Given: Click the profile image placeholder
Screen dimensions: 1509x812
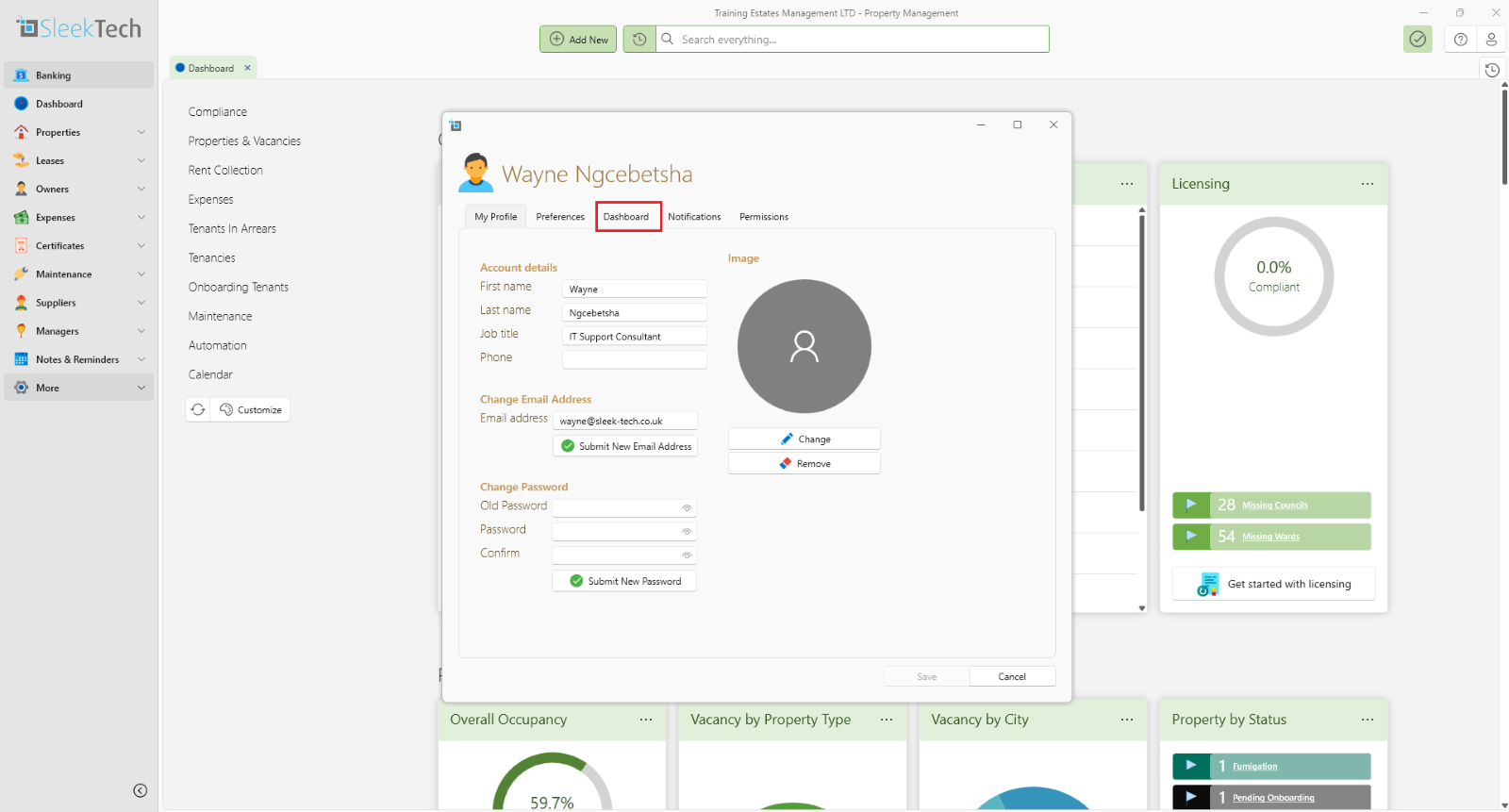Looking at the screenshot, I should 804,346.
